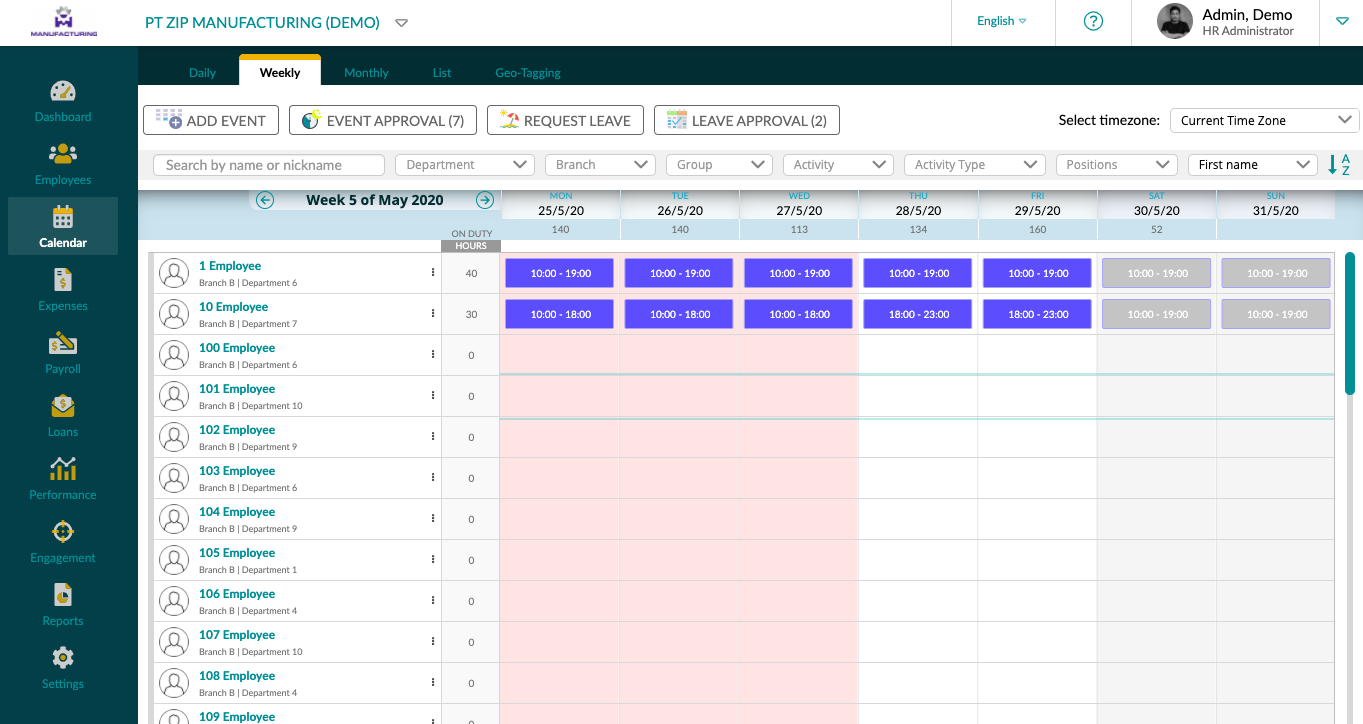The image size is (1363, 724).
Task: Go to previous week arrow
Action: (265, 200)
